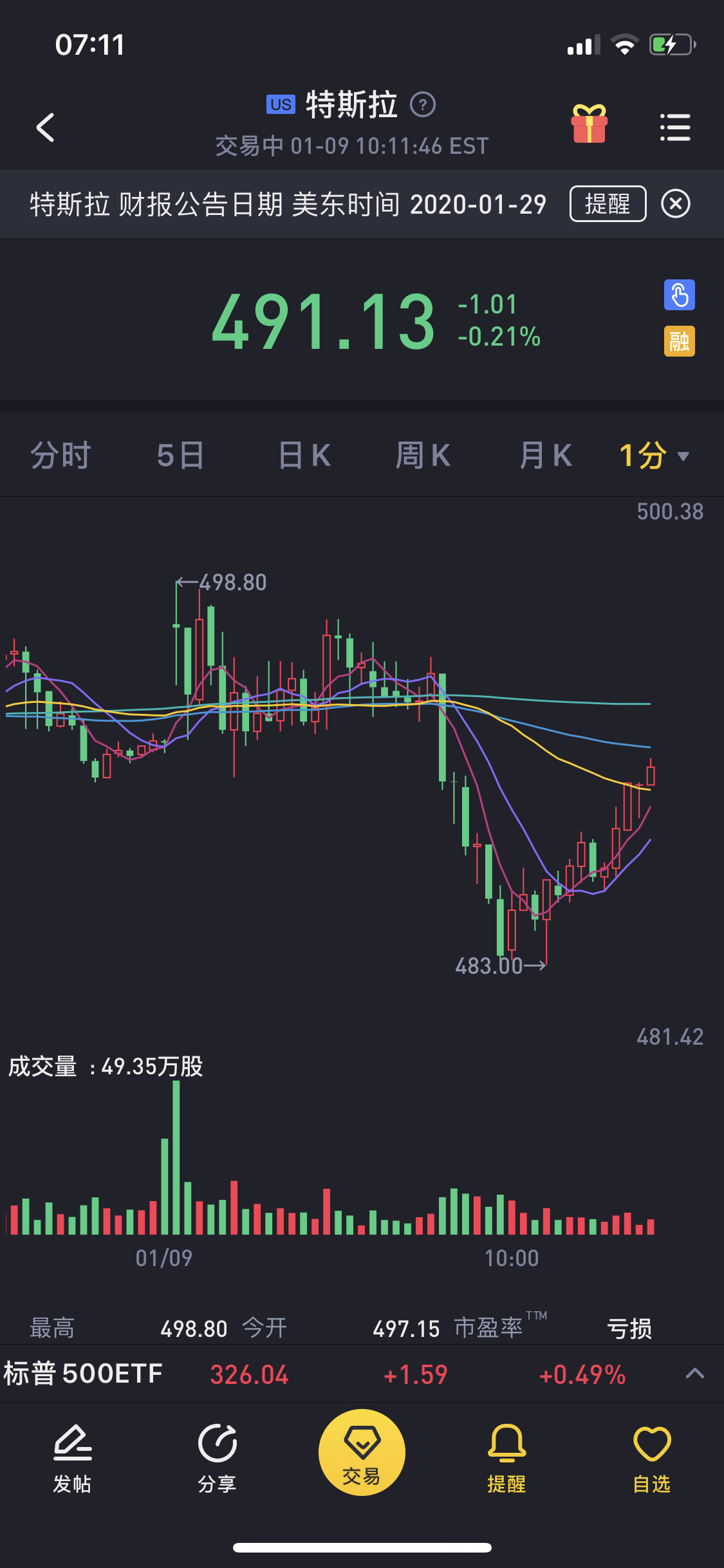Tap the back arrow icon
Viewport: 724px width, 1568px height.
(45, 127)
